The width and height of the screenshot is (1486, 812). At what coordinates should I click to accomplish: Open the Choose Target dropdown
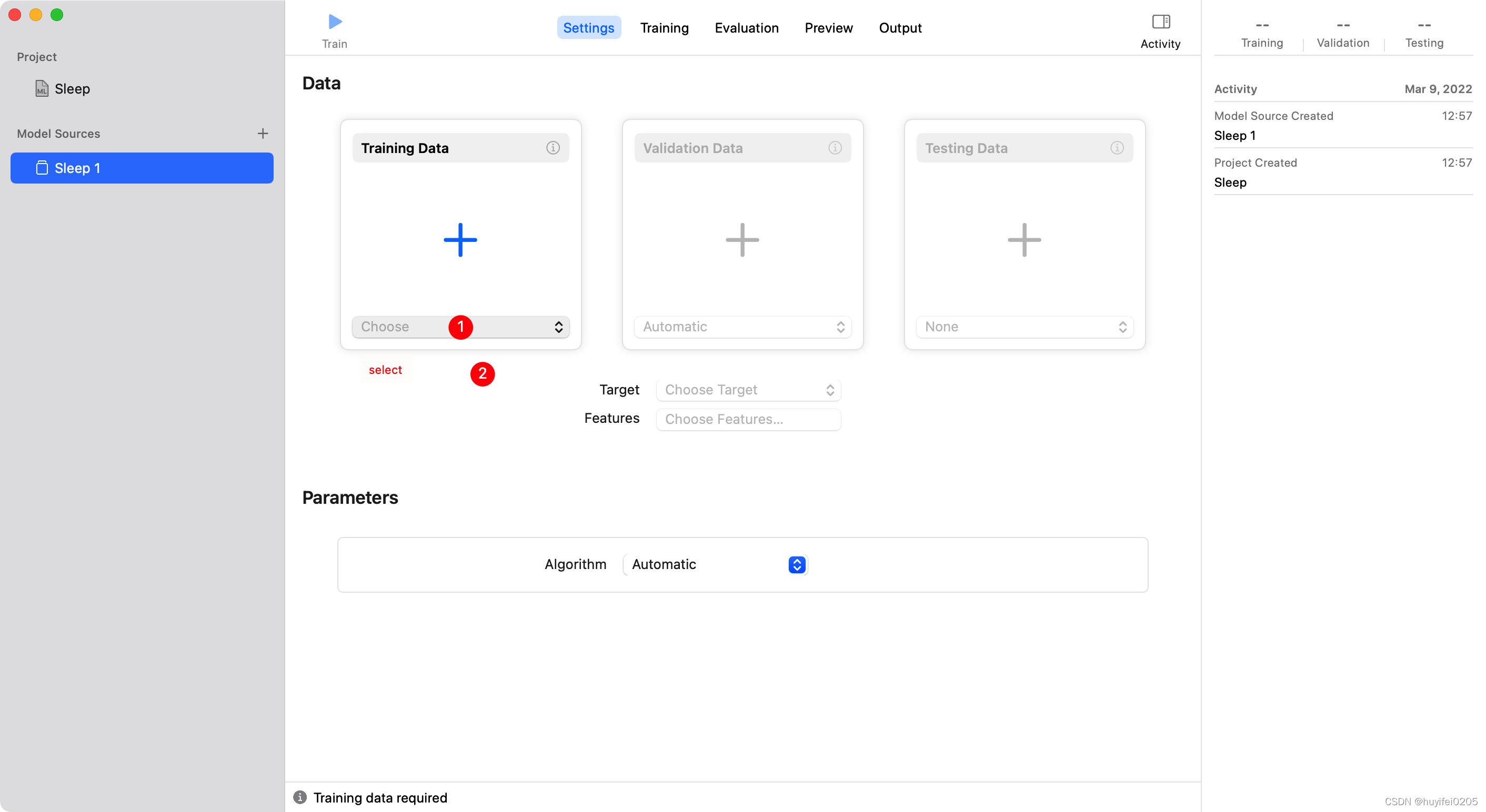click(x=748, y=390)
